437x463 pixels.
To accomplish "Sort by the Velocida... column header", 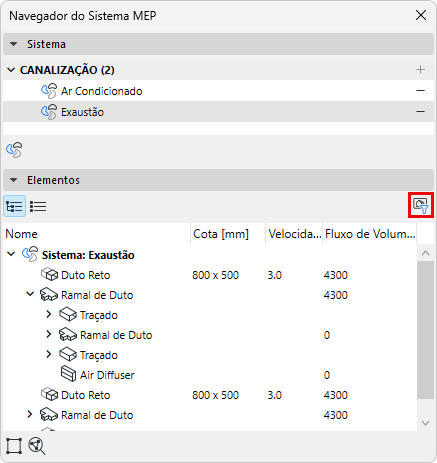I will [x=294, y=234].
